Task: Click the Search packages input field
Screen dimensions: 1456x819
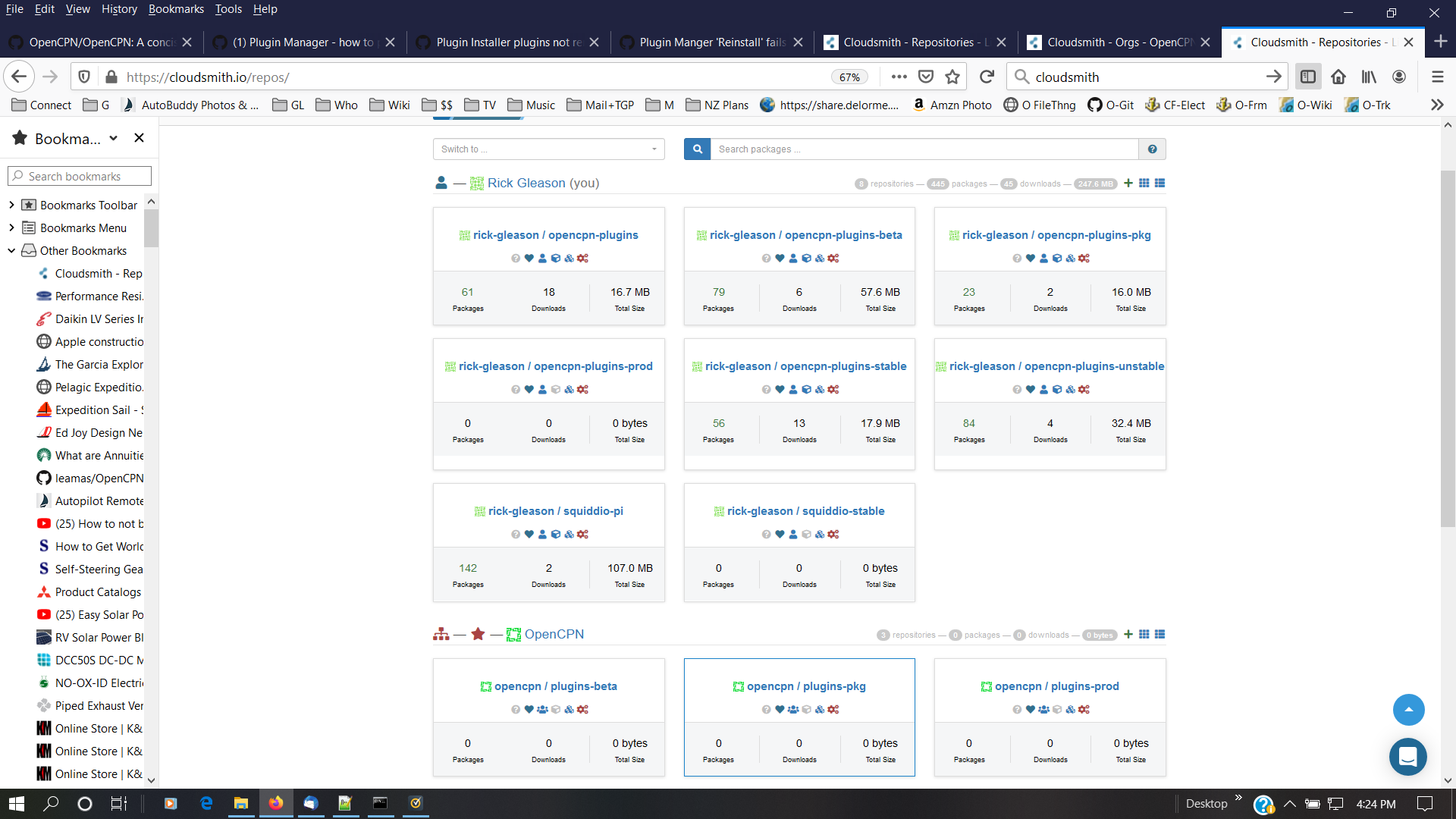Action: (925, 149)
